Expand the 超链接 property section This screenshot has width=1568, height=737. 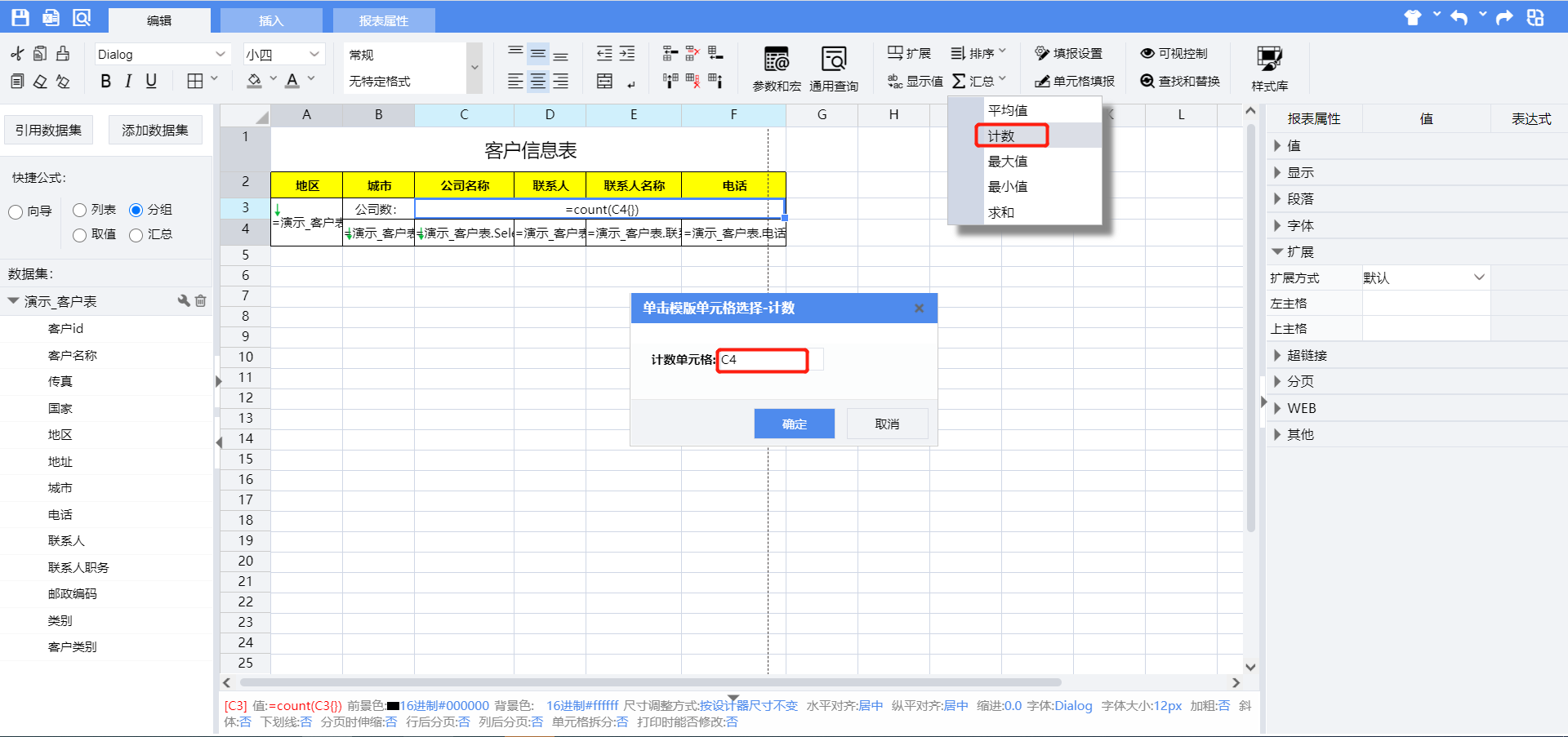[x=1307, y=355]
